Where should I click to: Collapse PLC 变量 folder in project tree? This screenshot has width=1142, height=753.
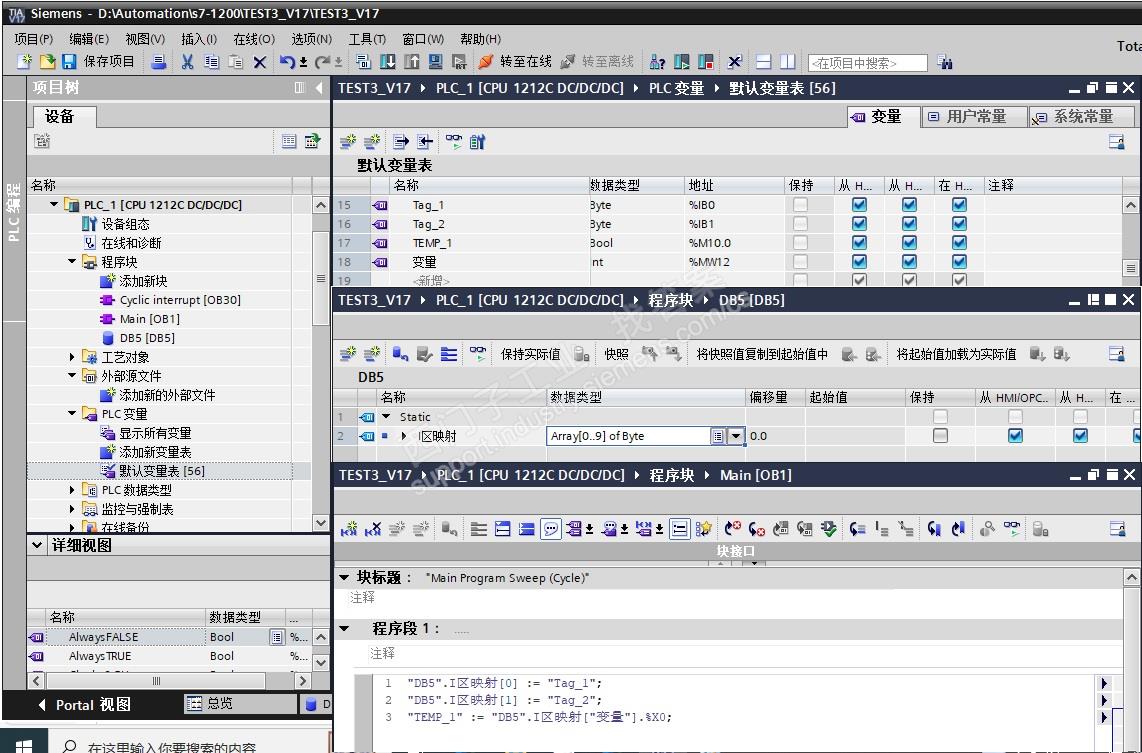pos(71,414)
